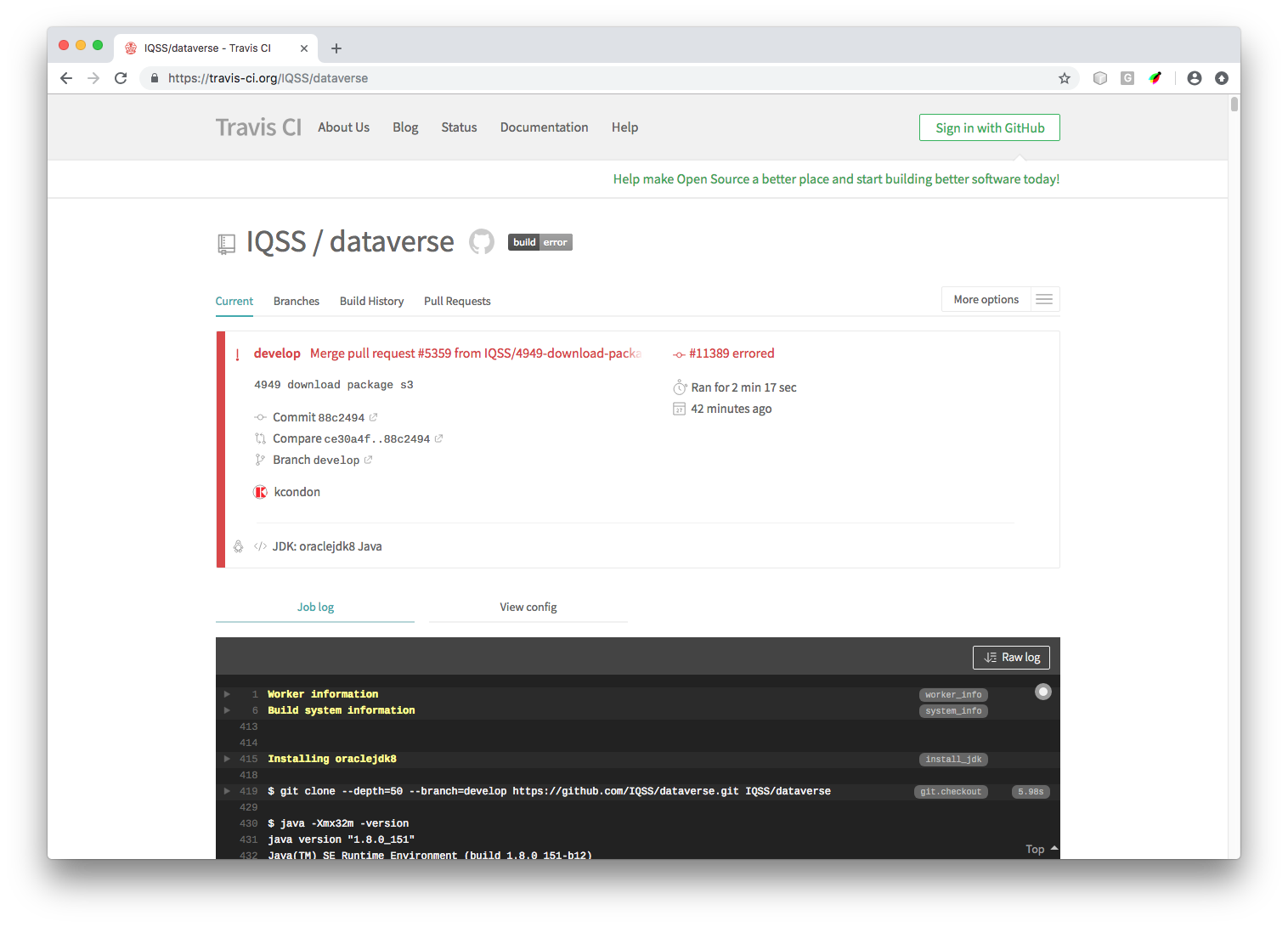Screen dimensions: 1288x927
Task: Click the Linux penguin OS icon
Action: point(239,546)
